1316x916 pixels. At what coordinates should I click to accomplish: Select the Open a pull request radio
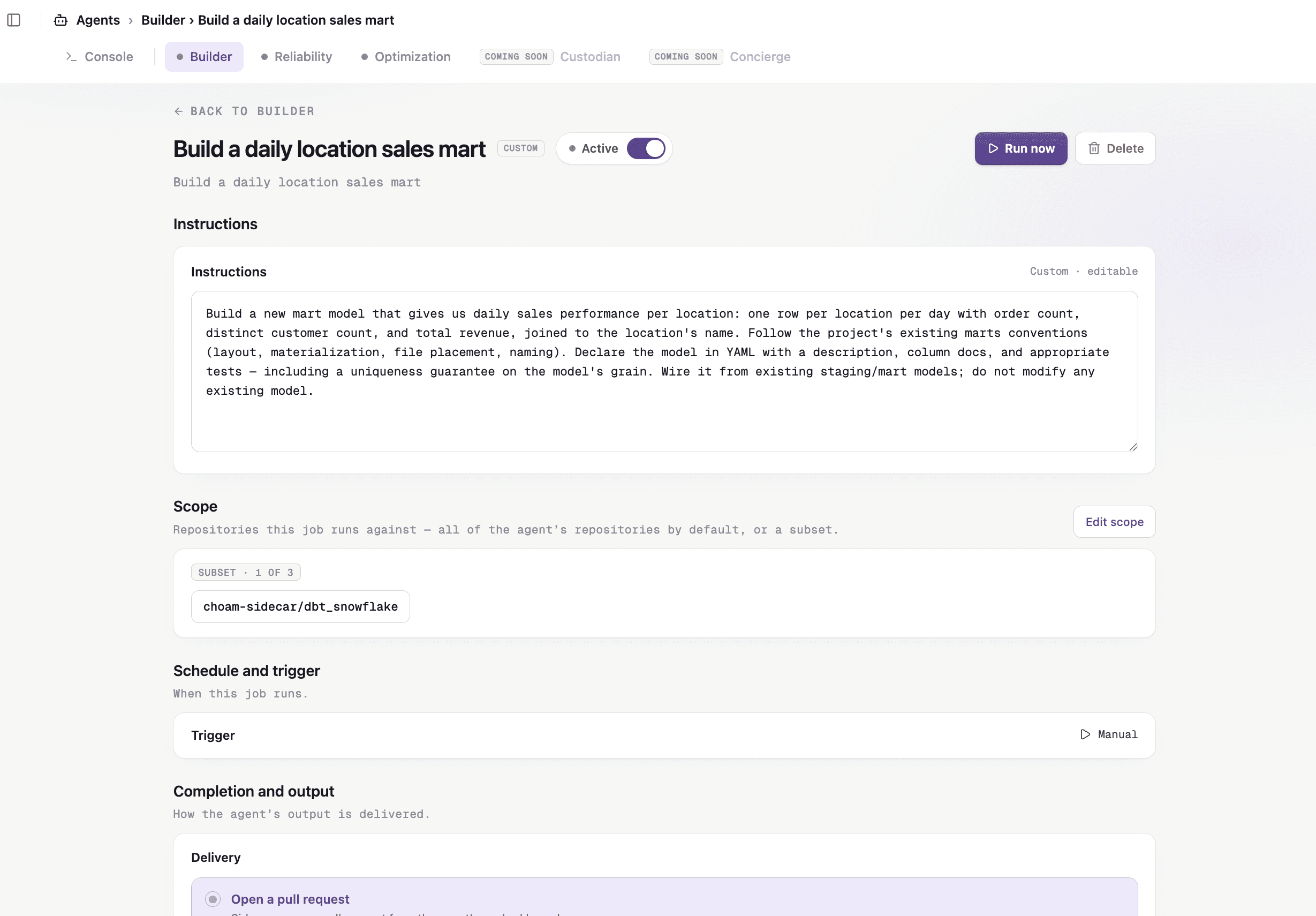[213, 899]
